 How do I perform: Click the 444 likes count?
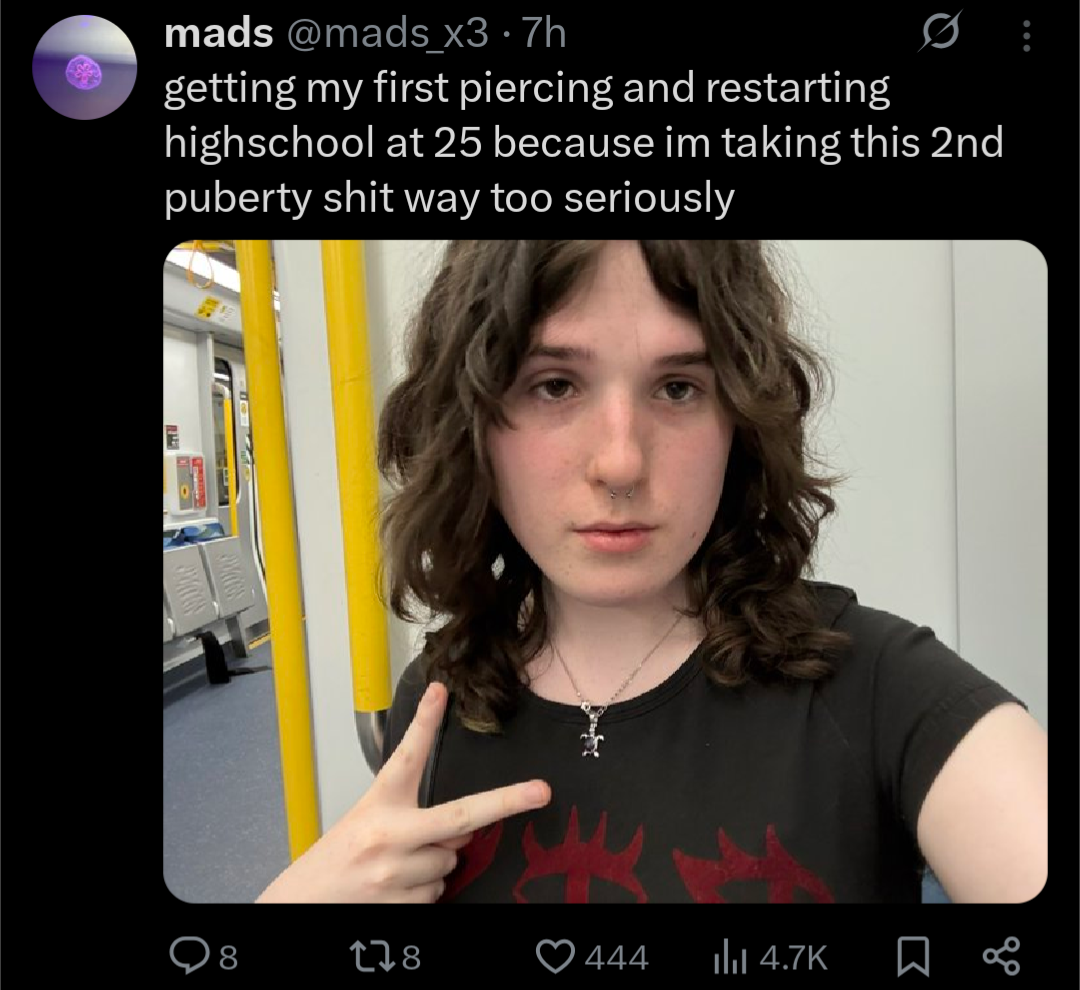pyautogui.click(x=616, y=958)
